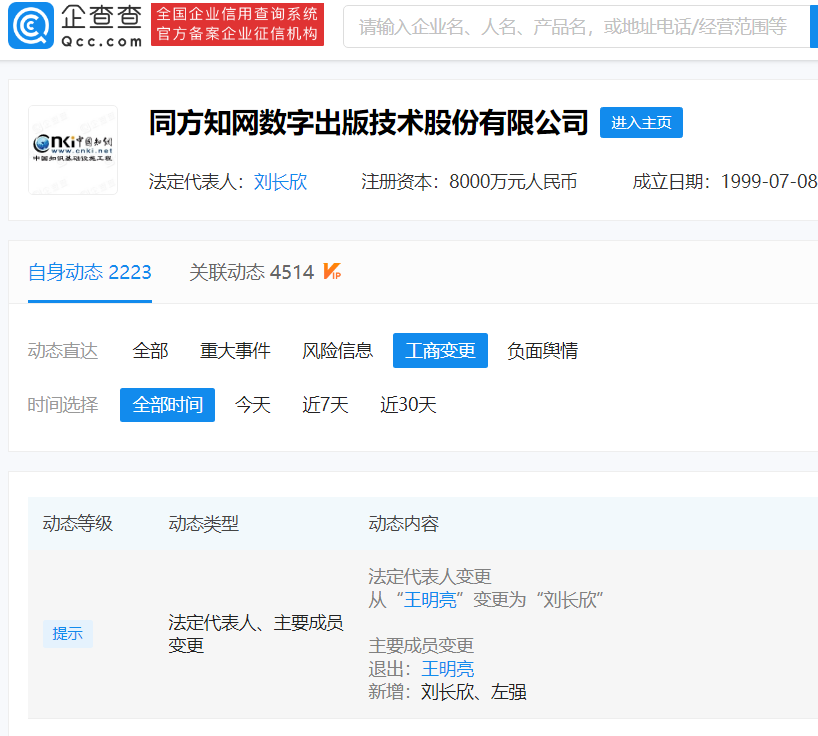
Task: Focus the company name search field
Action: 576,27
